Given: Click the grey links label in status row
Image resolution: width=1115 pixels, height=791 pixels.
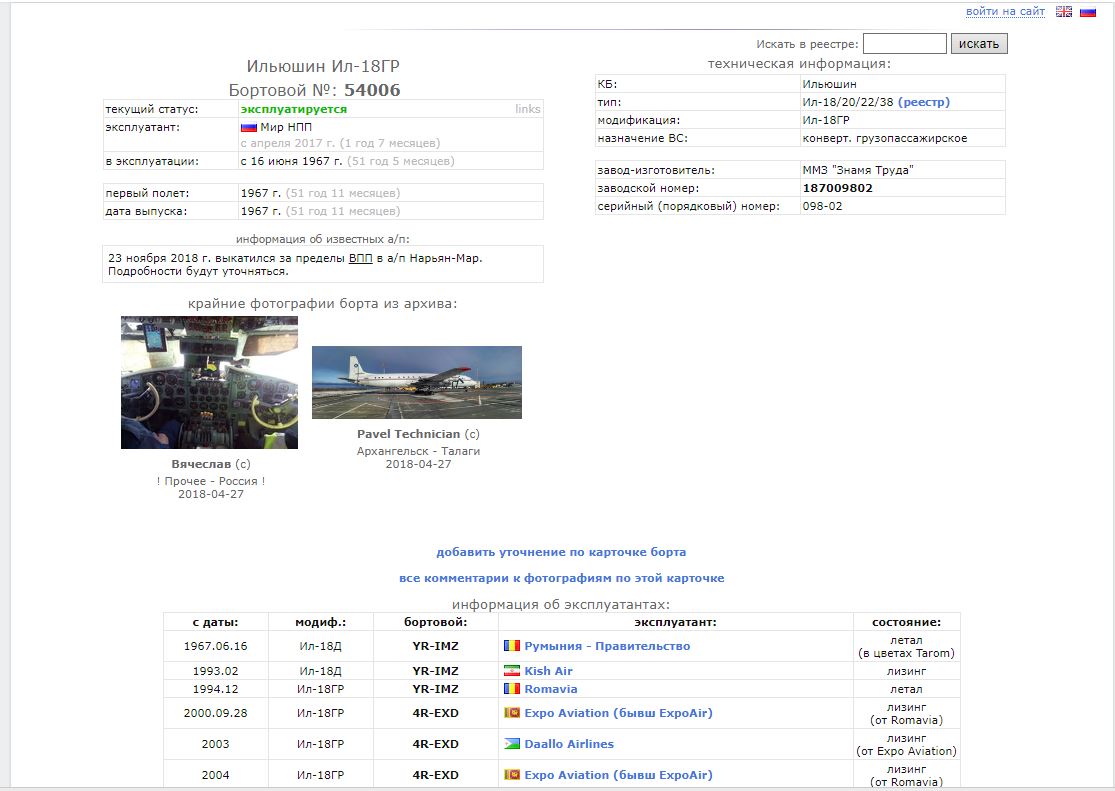Looking at the screenshot, I should (x=527, y=109).
